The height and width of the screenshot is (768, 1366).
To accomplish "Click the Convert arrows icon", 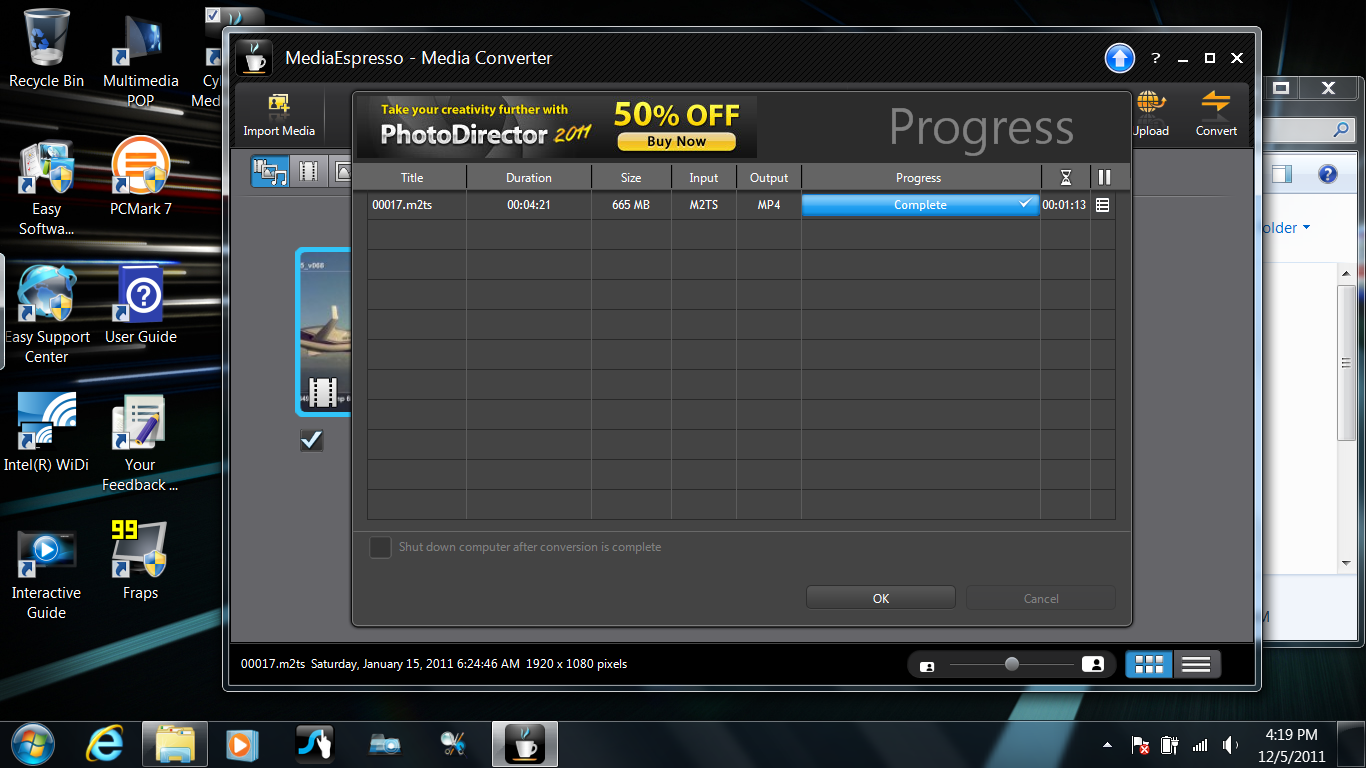I will 1216,102.
